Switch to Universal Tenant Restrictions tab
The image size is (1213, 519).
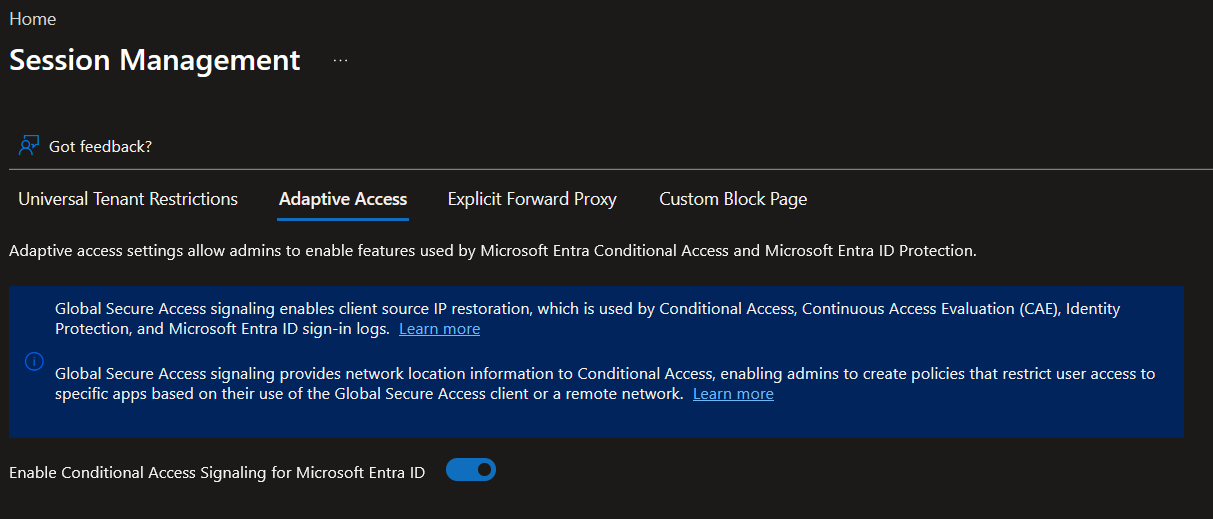[x=128, y=199]
